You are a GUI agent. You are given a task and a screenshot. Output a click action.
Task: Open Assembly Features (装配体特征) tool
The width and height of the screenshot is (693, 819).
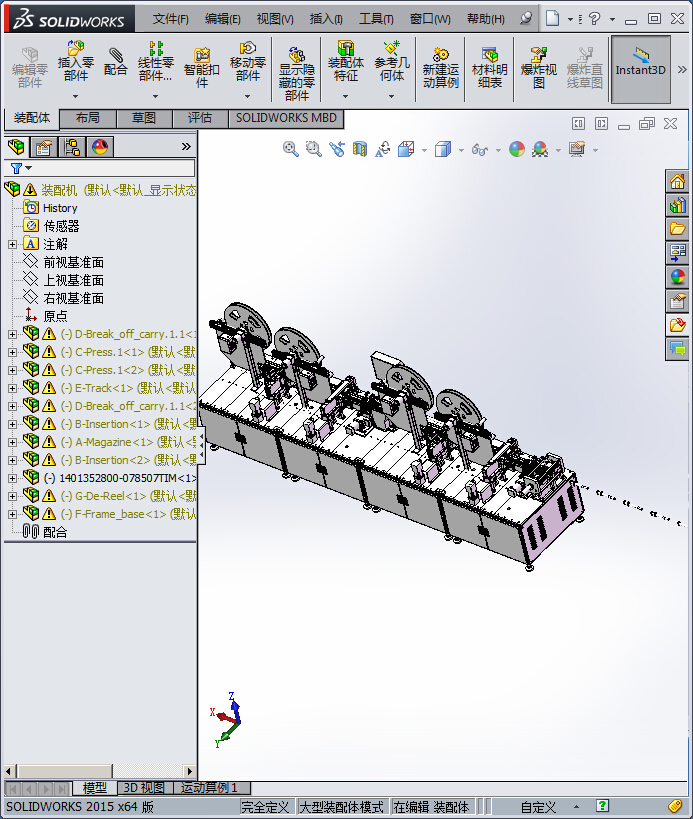(x=346, y=61)
